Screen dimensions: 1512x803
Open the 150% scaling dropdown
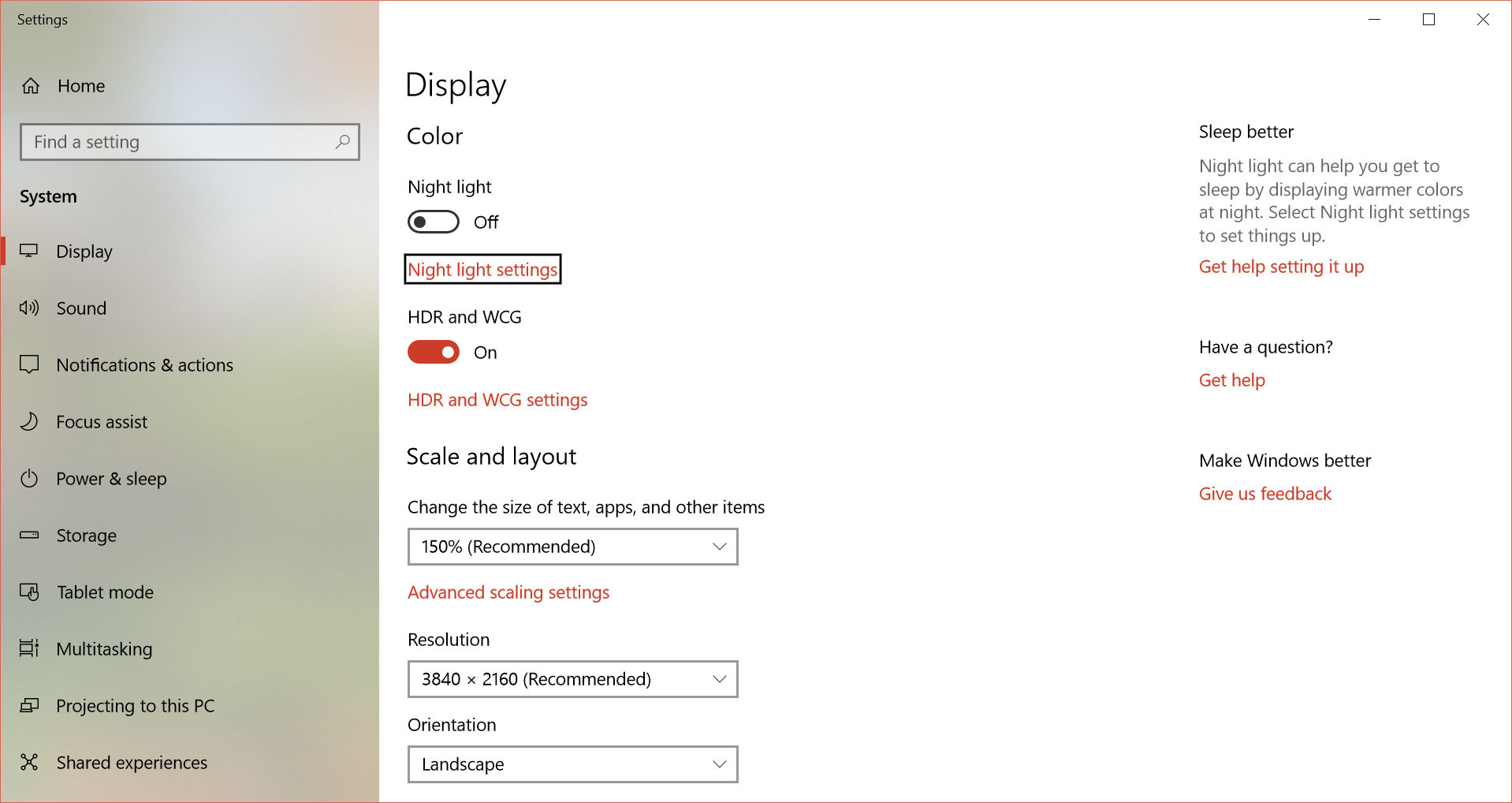573,547
